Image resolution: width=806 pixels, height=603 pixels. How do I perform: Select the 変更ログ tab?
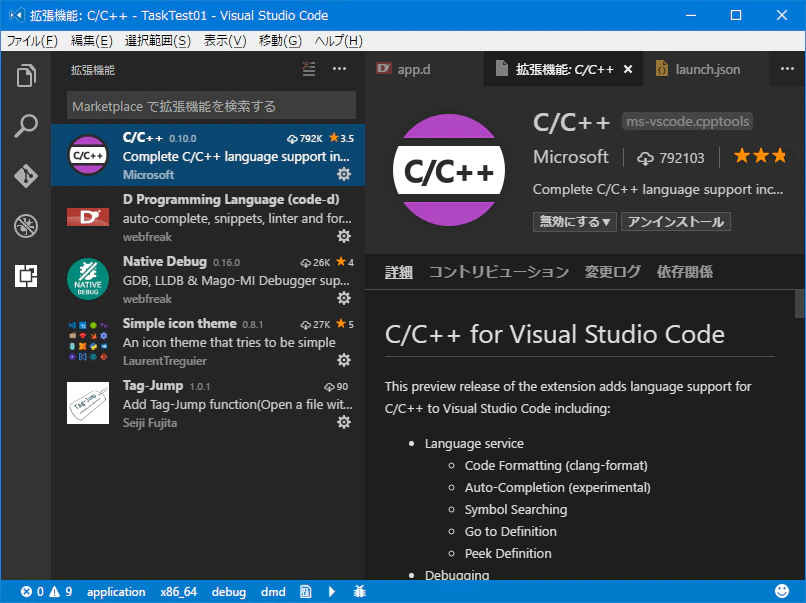point(612,271)
